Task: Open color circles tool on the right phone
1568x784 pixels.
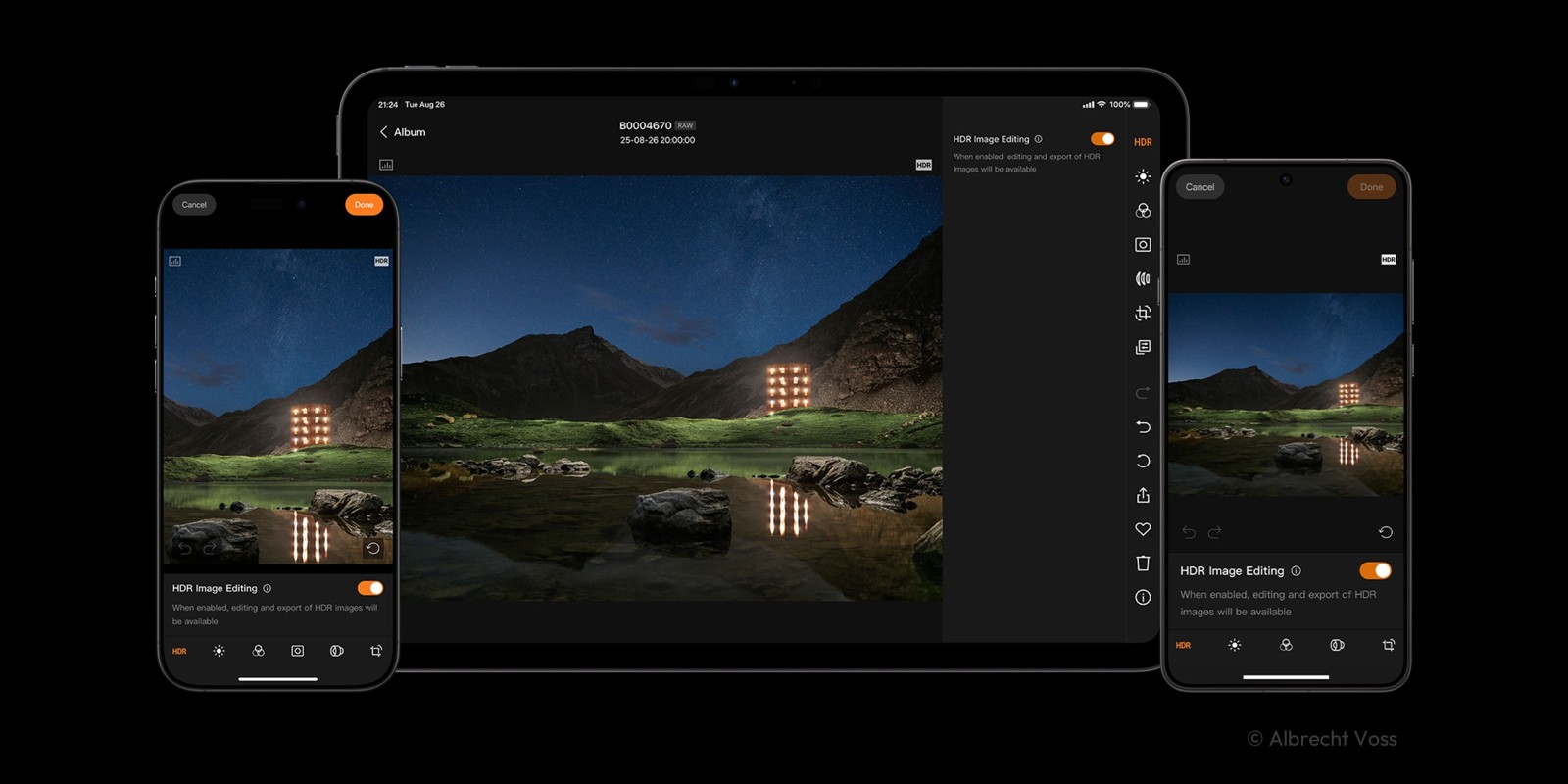Action: 1286,645
